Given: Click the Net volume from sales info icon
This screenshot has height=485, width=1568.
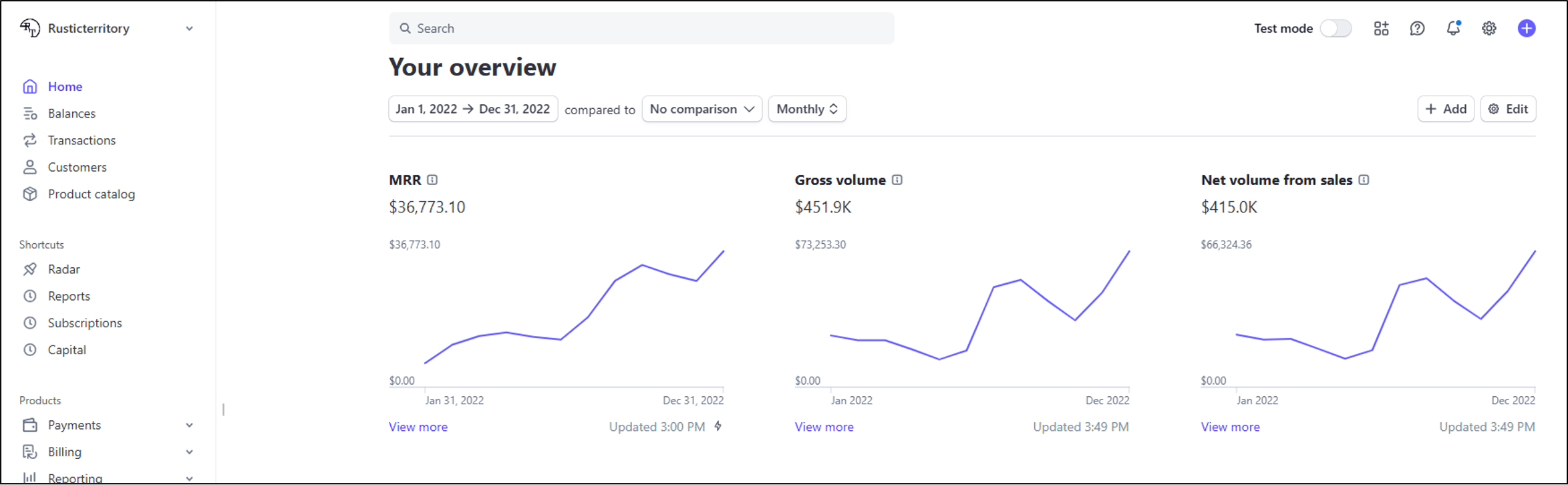Looking at the screenshot, I should click(1364, 180).
